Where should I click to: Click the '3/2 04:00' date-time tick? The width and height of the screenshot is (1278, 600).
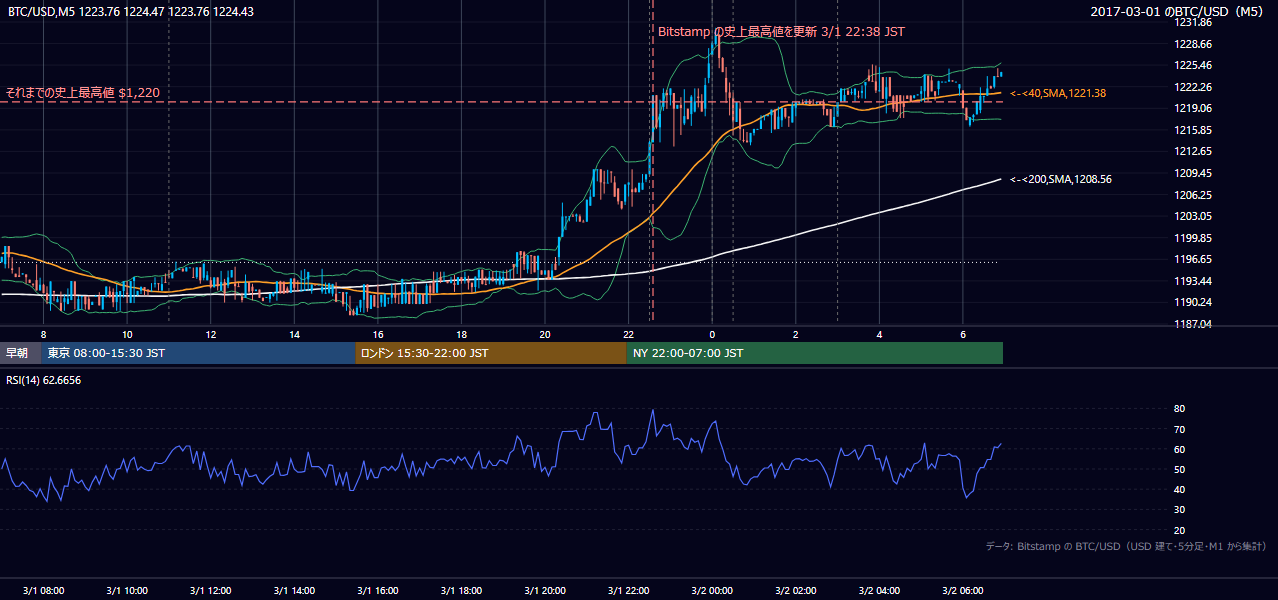[x=878, y=591]
